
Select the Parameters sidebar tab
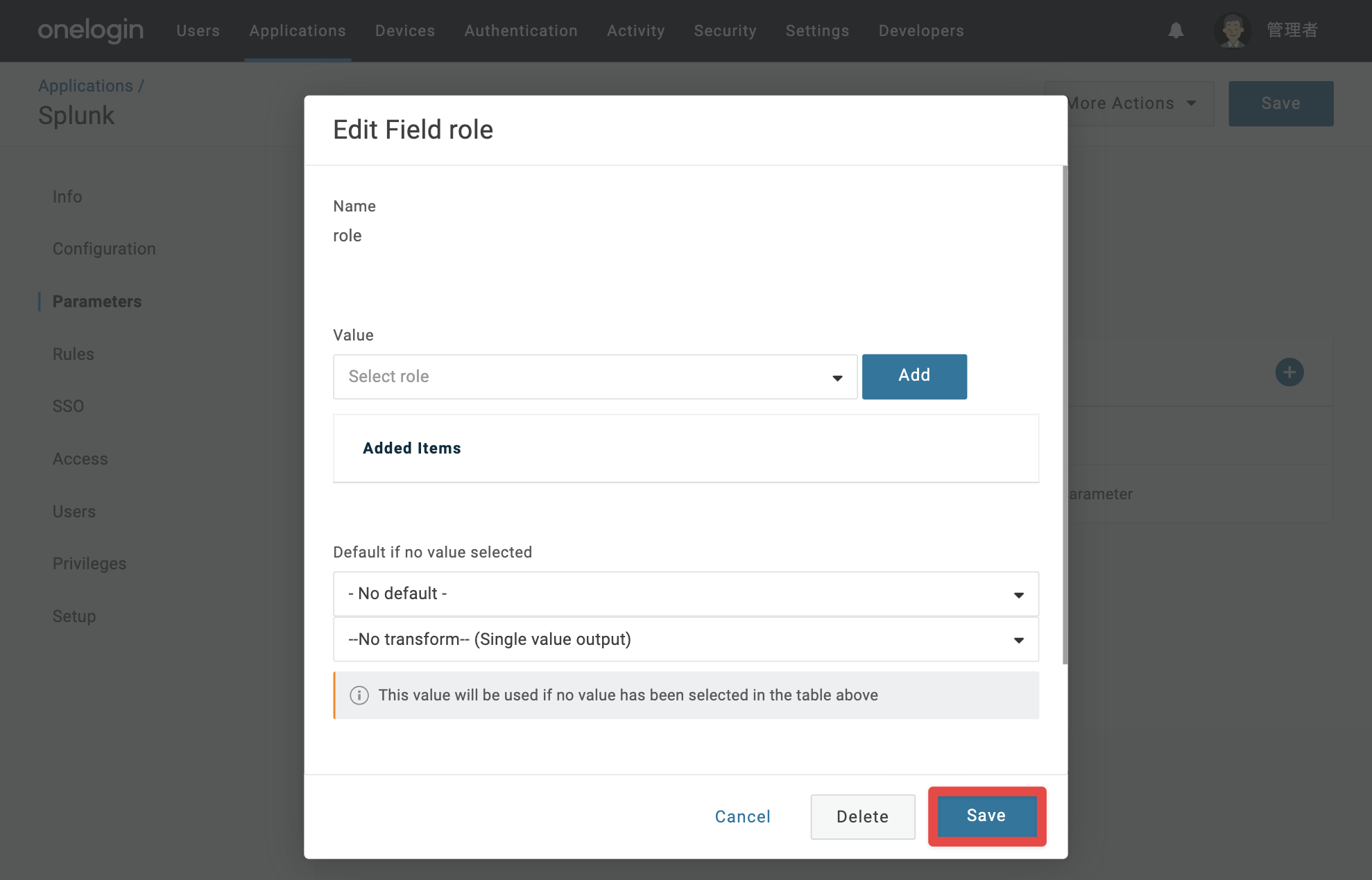pyautogui.click(x=97, y=302)
